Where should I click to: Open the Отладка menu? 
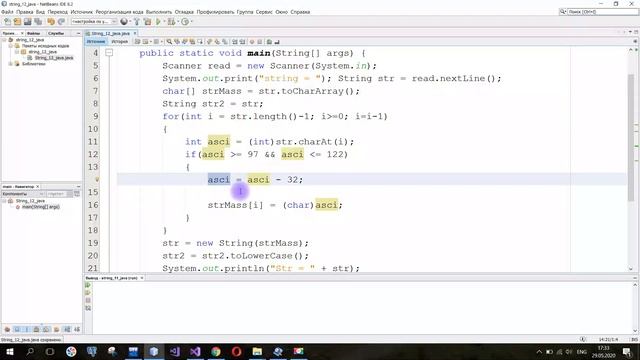click(184, 12)
